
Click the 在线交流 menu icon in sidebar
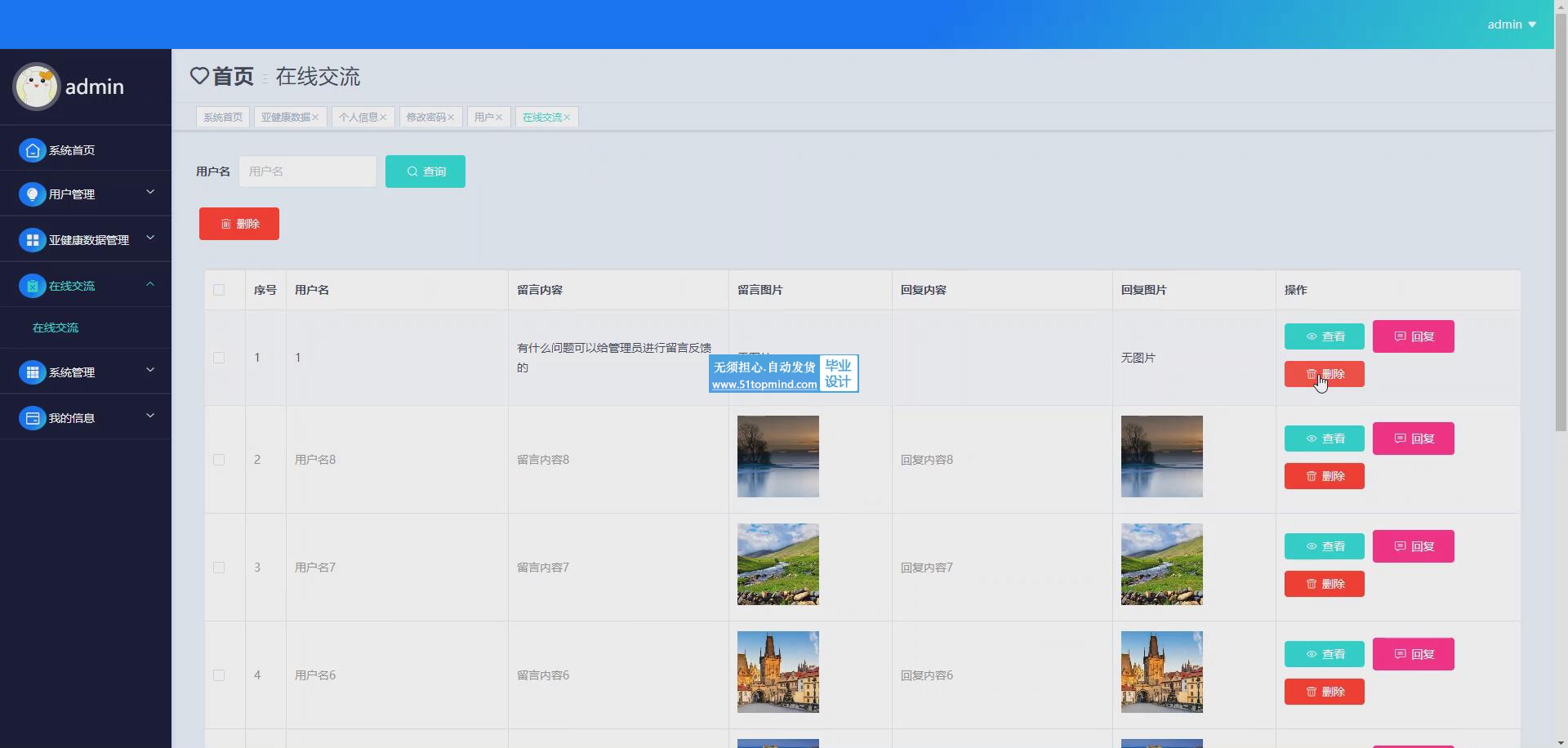coord(32,286)
